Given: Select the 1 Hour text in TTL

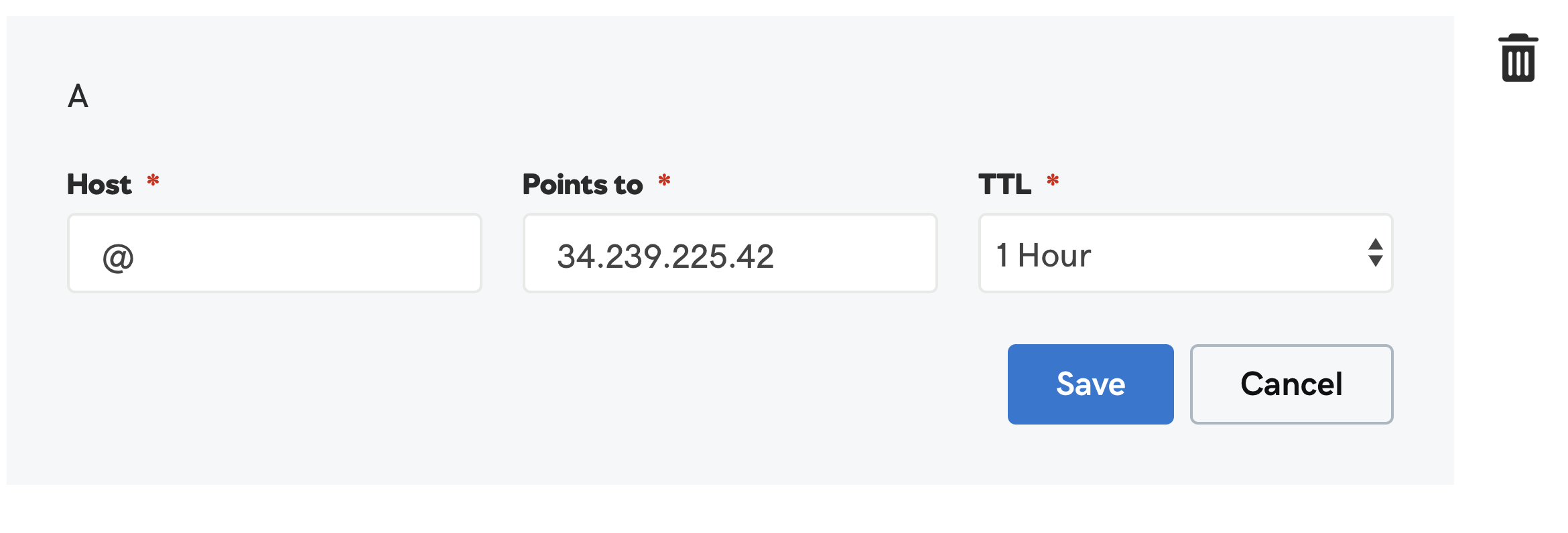Looking at the screenshot, I should tap(1043, 255).
